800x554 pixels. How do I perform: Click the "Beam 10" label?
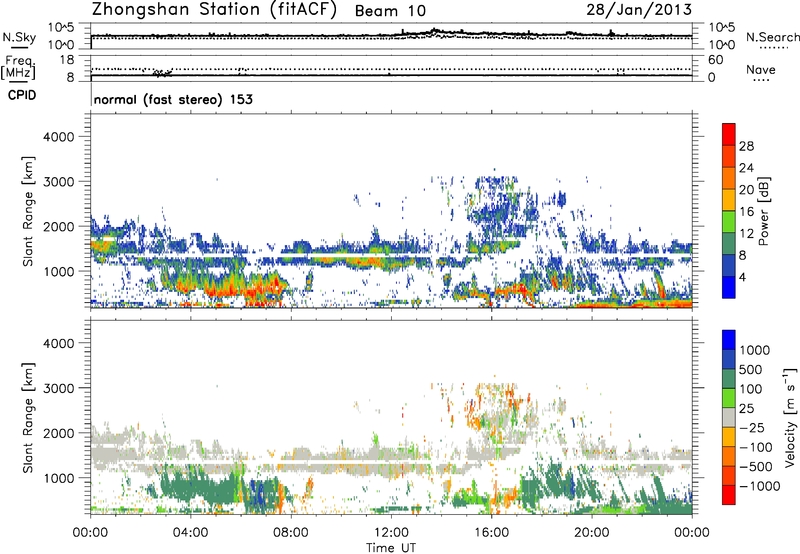(x=390, y=11)
